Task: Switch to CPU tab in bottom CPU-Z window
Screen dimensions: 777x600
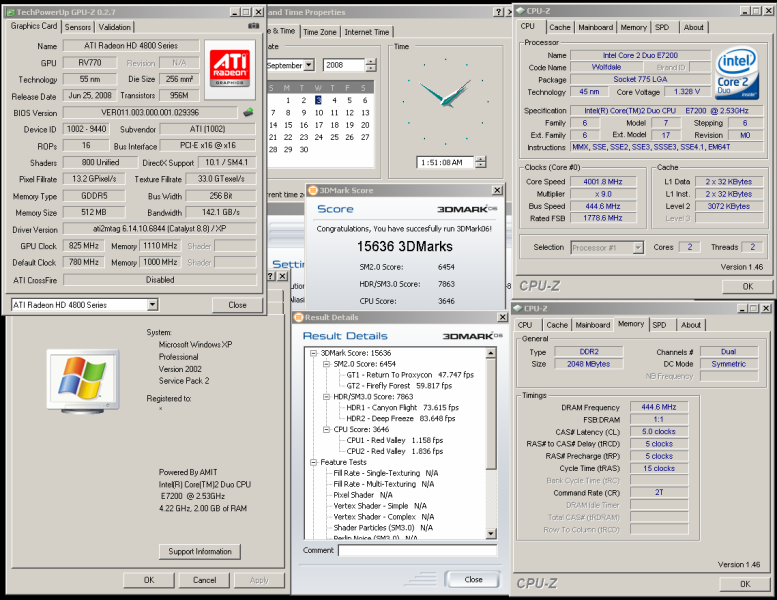Action: 525,325
